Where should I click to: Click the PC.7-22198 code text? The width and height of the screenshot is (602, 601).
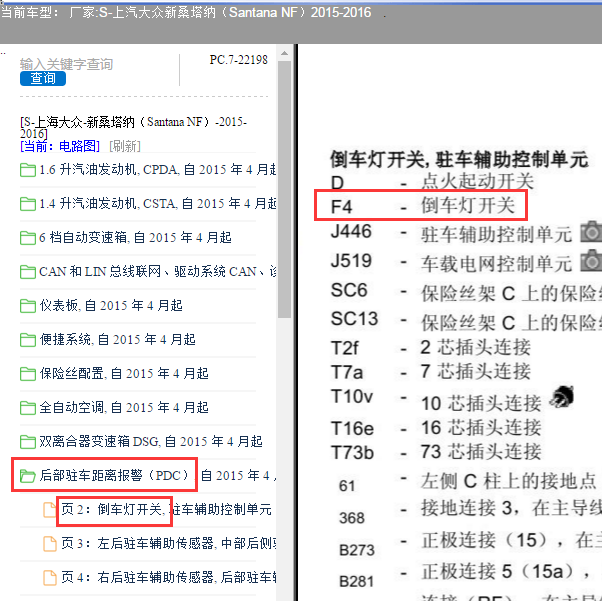point(238,60)
